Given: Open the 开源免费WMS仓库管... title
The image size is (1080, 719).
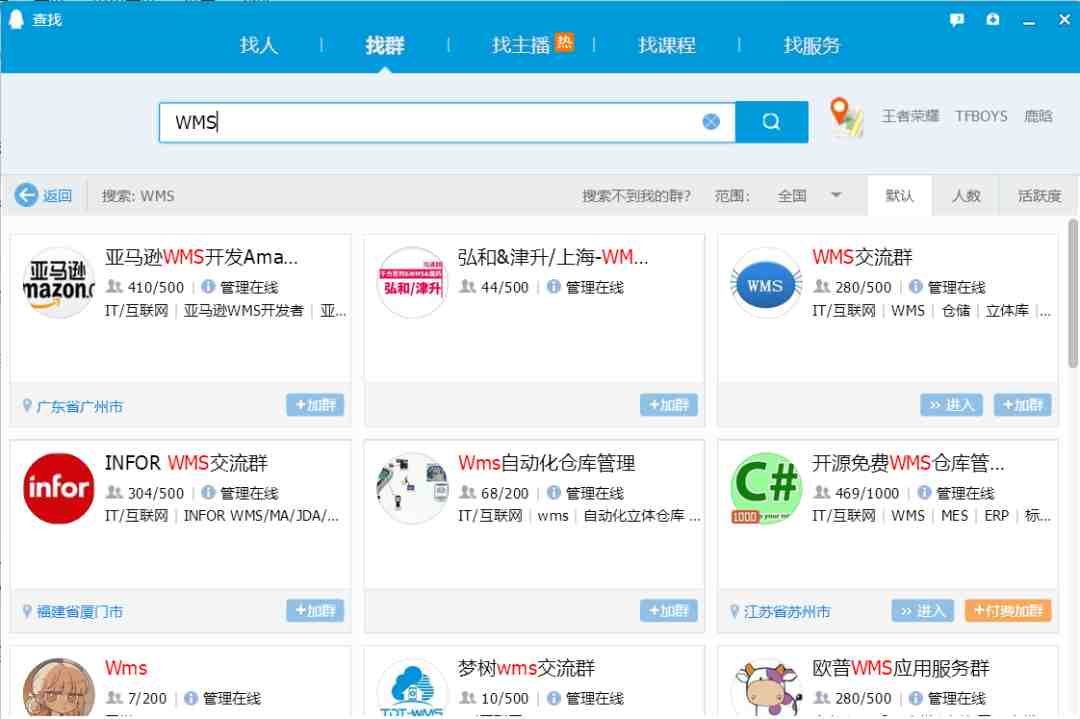Looking at the screenshot, I should click(x=908, y=463).
